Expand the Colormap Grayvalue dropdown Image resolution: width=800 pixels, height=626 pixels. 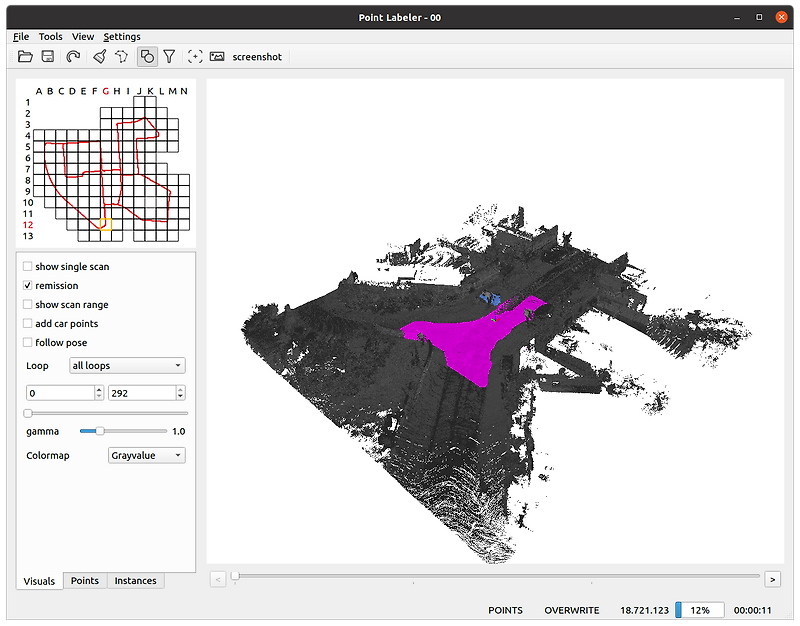click(146, 456)
